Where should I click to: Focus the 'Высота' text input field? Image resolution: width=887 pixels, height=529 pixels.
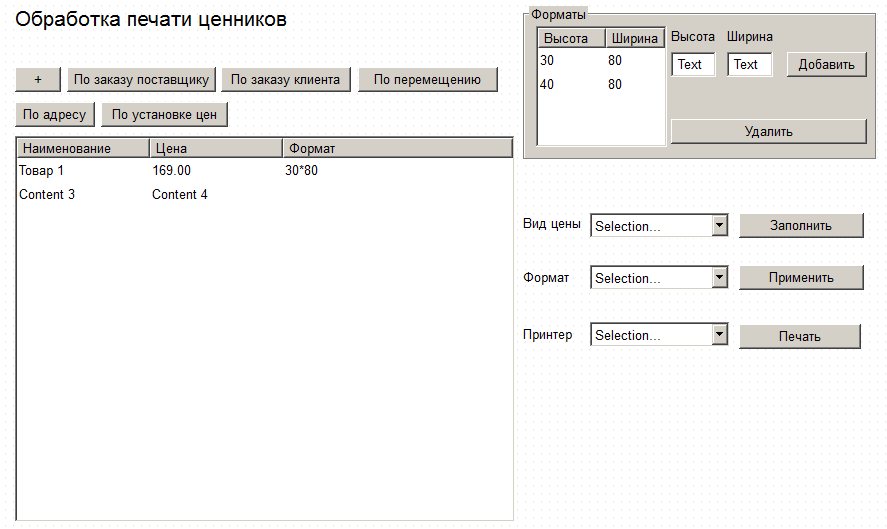click(693, 65)
